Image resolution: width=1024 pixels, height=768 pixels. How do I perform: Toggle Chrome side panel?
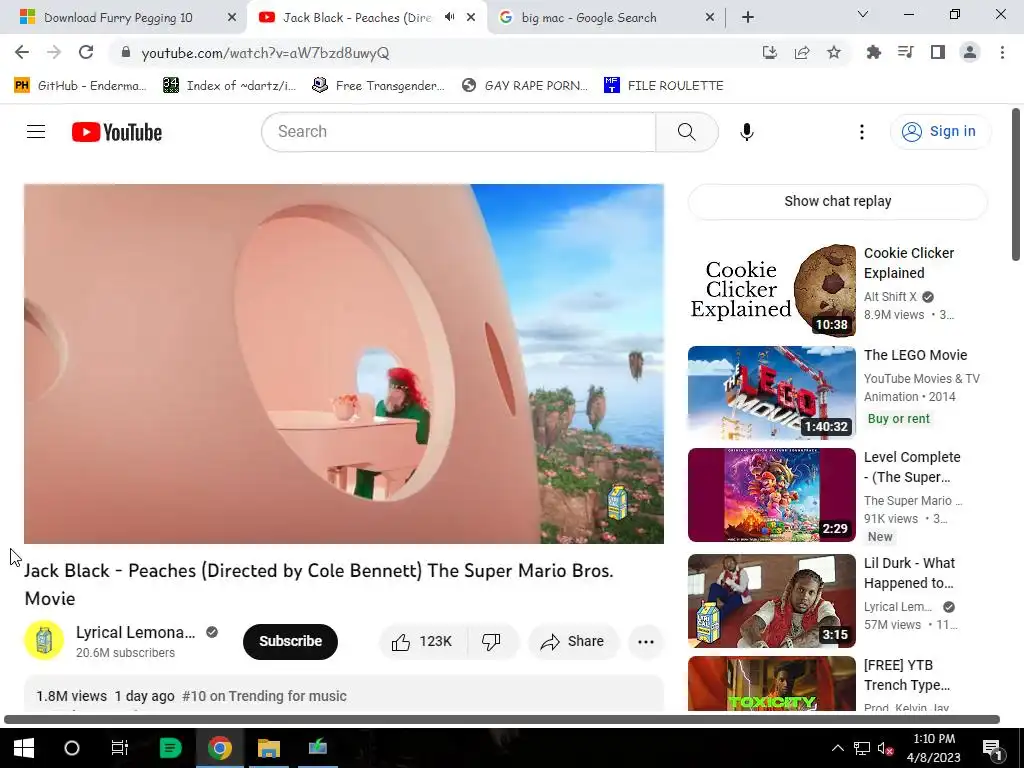pyautogui.click(x=938, y=52)
